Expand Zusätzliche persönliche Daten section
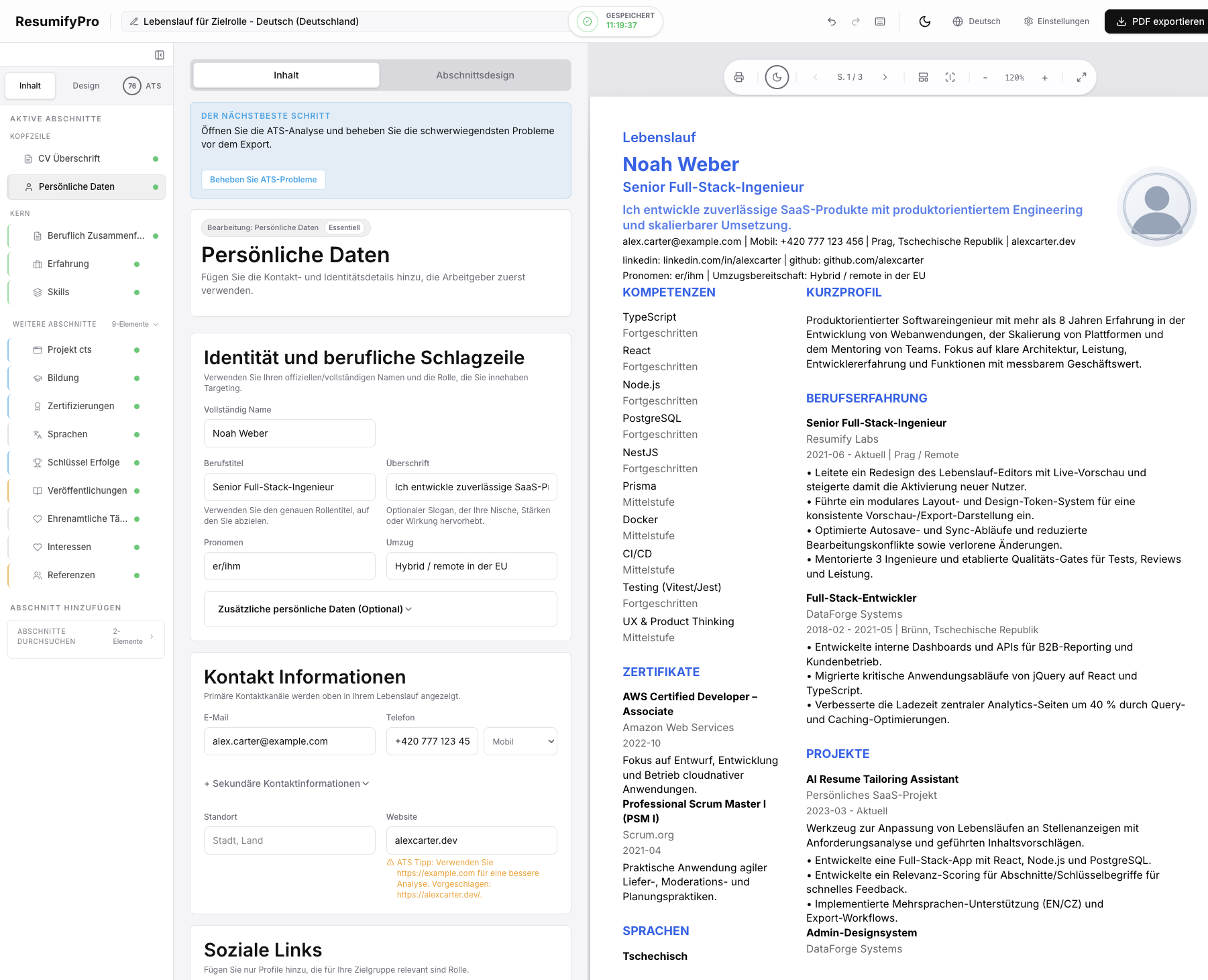Image resolution: width=1208 pixels, height=980 pixels. pos(380,609)
